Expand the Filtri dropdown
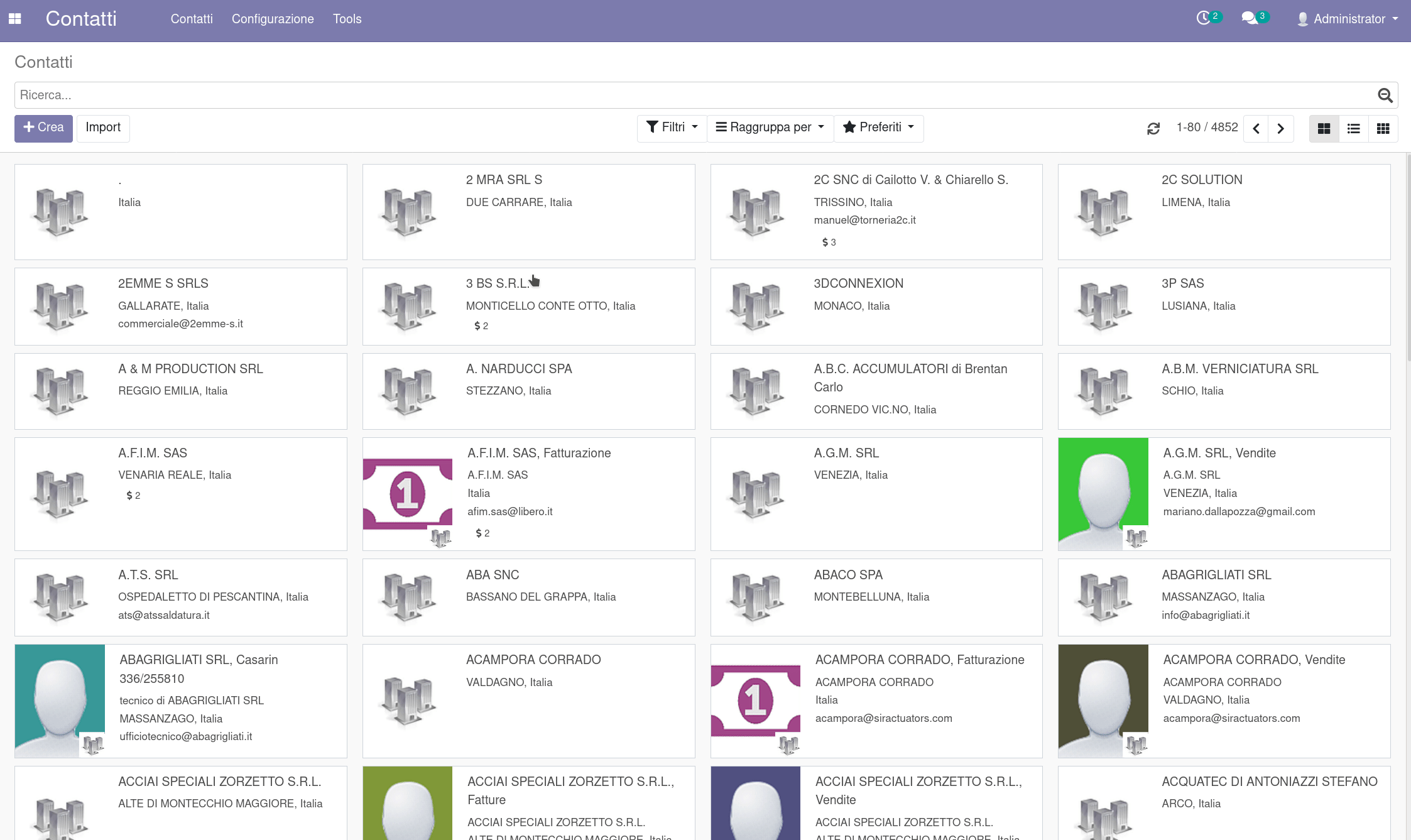The width and height of the screenshot is (1411, 840). pyautogui.click(x=672, y=128)
